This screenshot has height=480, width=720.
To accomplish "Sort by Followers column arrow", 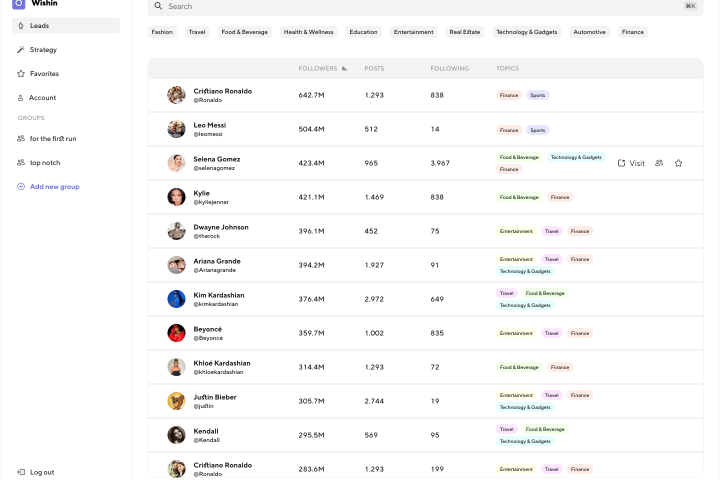I will (344, 68).
